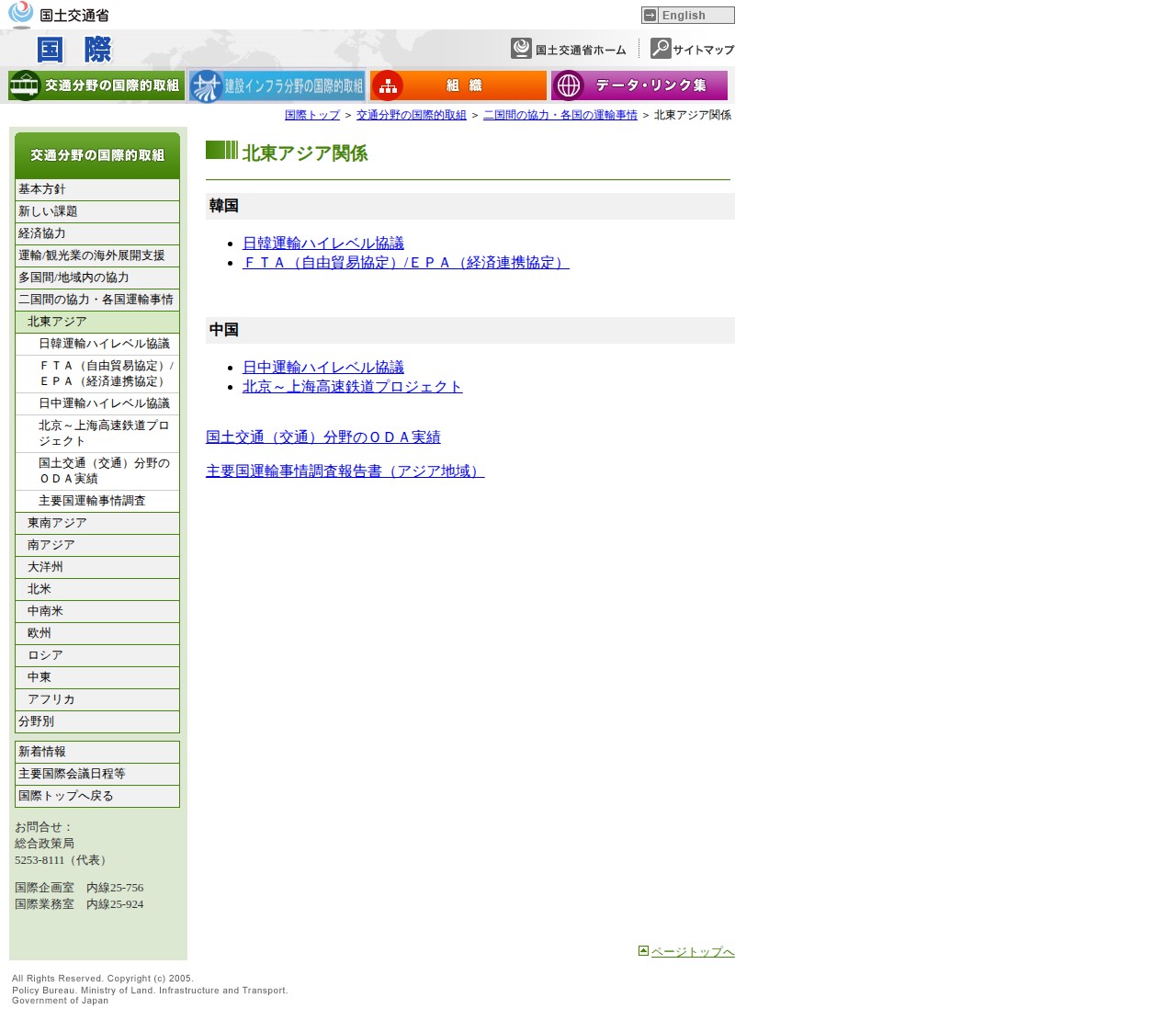
Task: Select 新しい課題 in sidebar menu
Action: coord(97,211)
